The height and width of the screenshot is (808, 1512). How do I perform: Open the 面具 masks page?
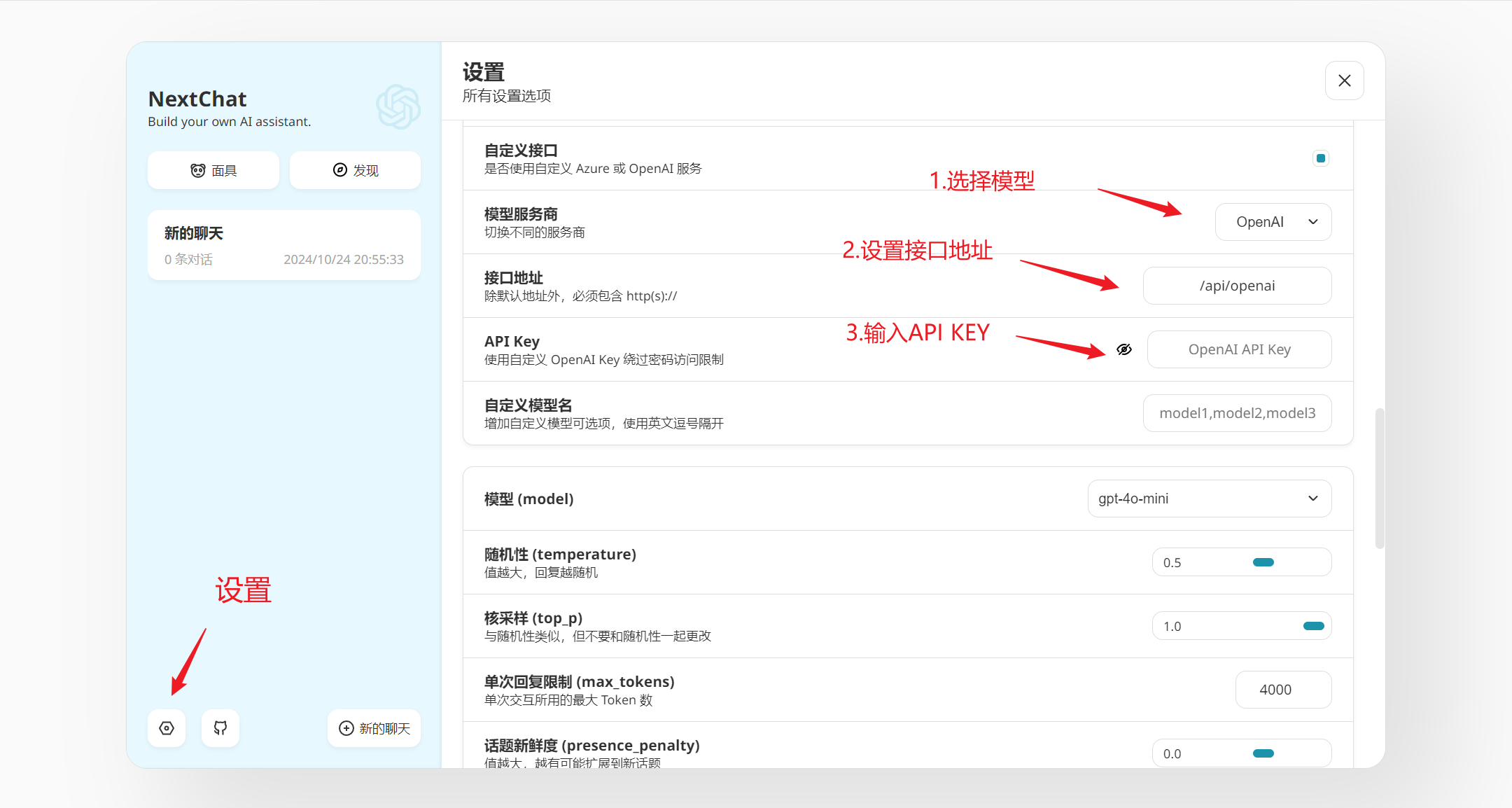pyautogui.click(x=213, y=170)
